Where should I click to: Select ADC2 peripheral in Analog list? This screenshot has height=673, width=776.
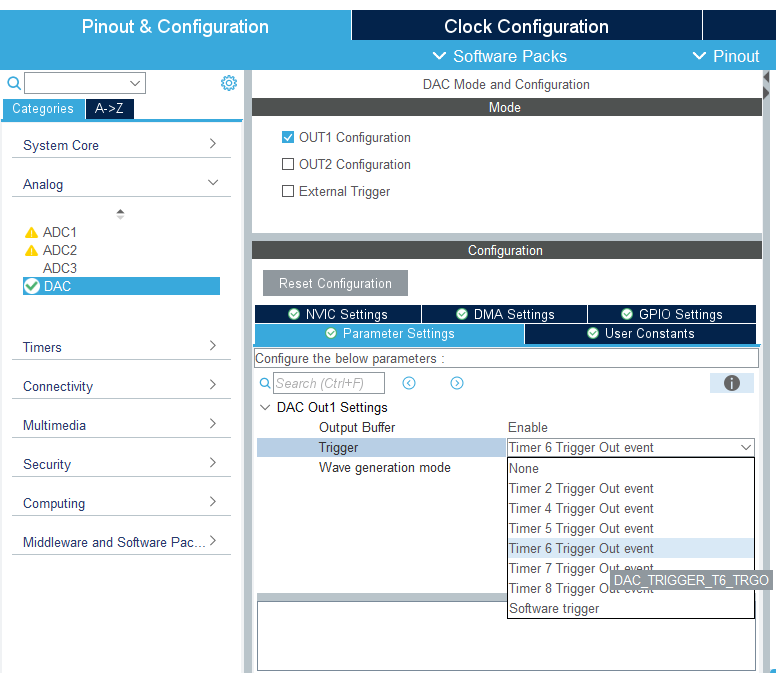59,250
